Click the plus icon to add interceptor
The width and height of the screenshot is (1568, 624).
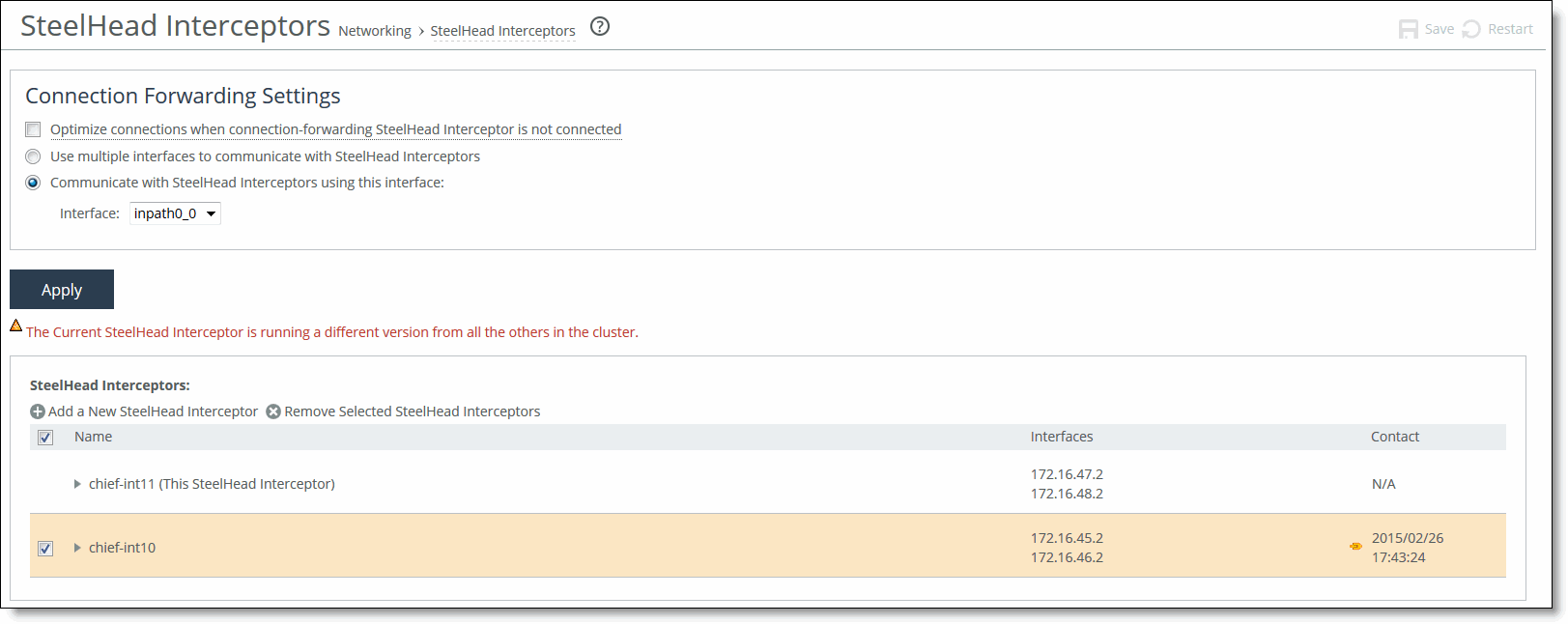(x=38, y=411)
